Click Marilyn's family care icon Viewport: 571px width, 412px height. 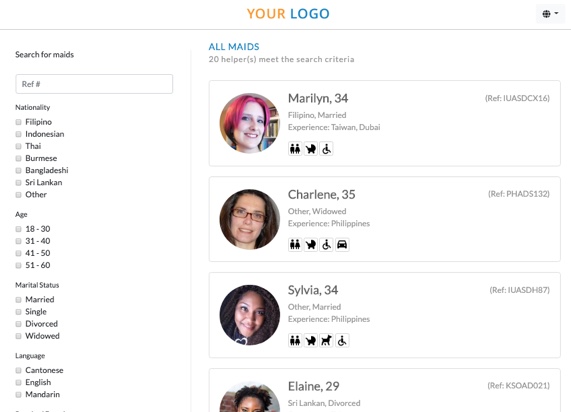coord(295,149)
